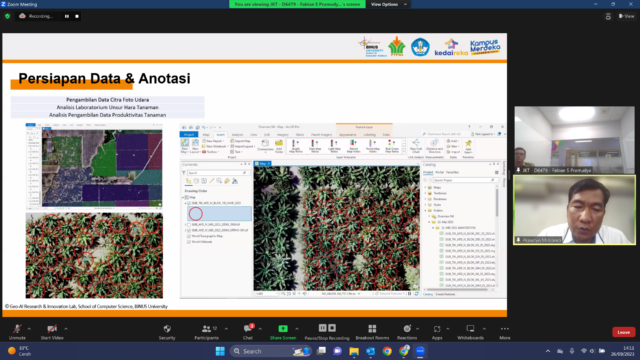Toggle Pause/Stop Recording in the toolbar

[327, 331]
